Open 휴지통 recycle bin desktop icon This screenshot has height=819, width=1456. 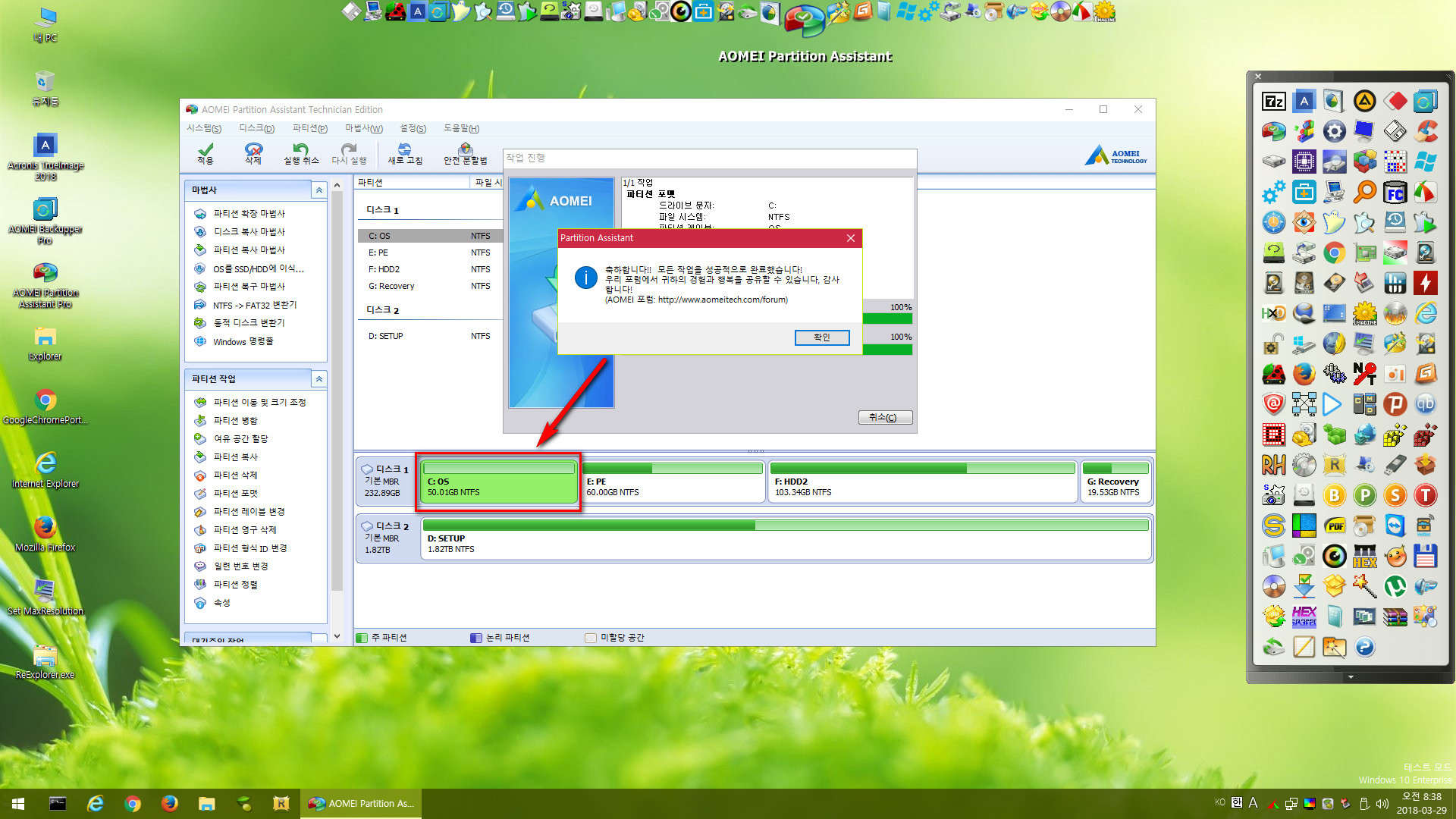click(x=45, y=88)
